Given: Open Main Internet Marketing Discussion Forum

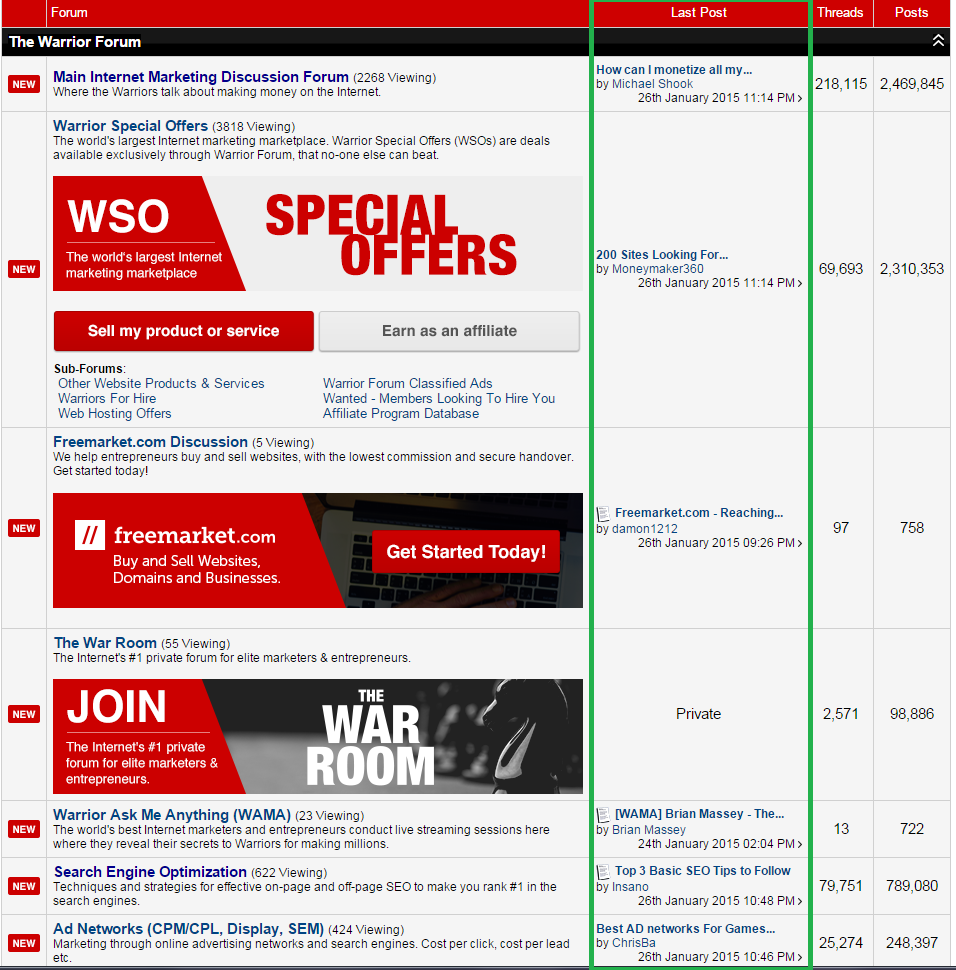Looking at the screenshot, I should (200, 77).
